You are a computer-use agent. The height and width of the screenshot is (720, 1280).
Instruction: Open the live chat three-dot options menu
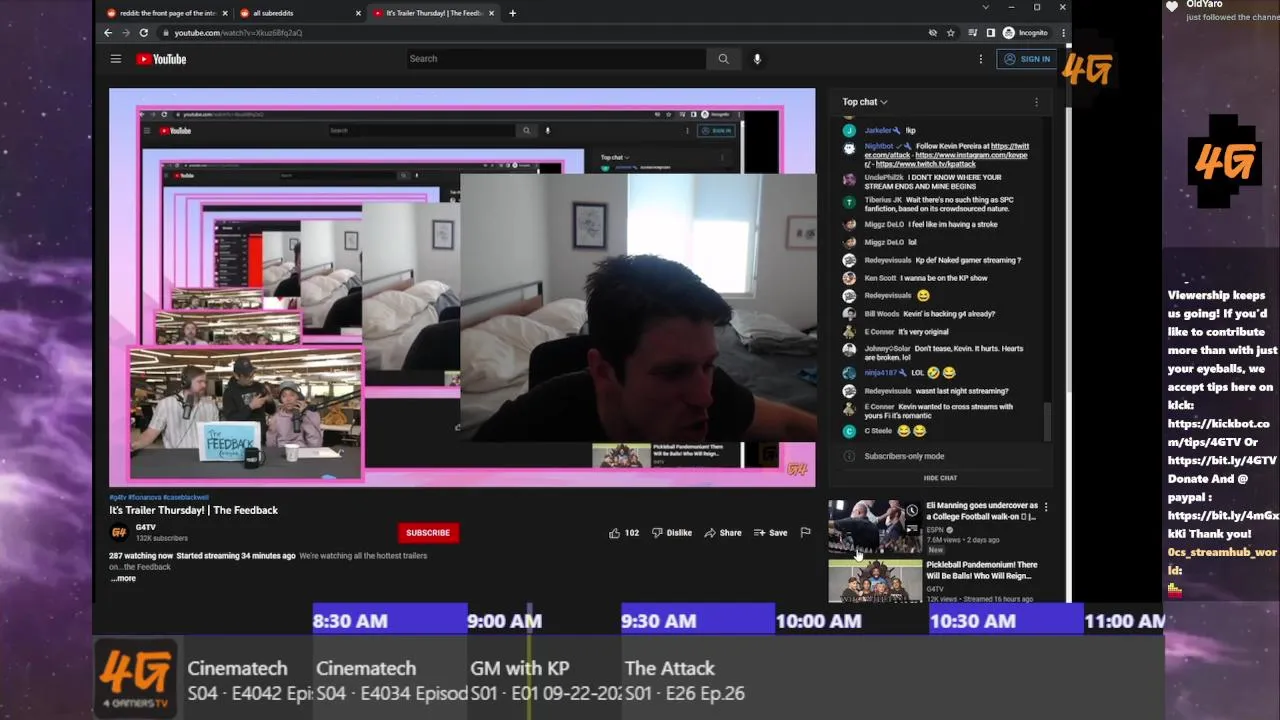point(1036,102)
